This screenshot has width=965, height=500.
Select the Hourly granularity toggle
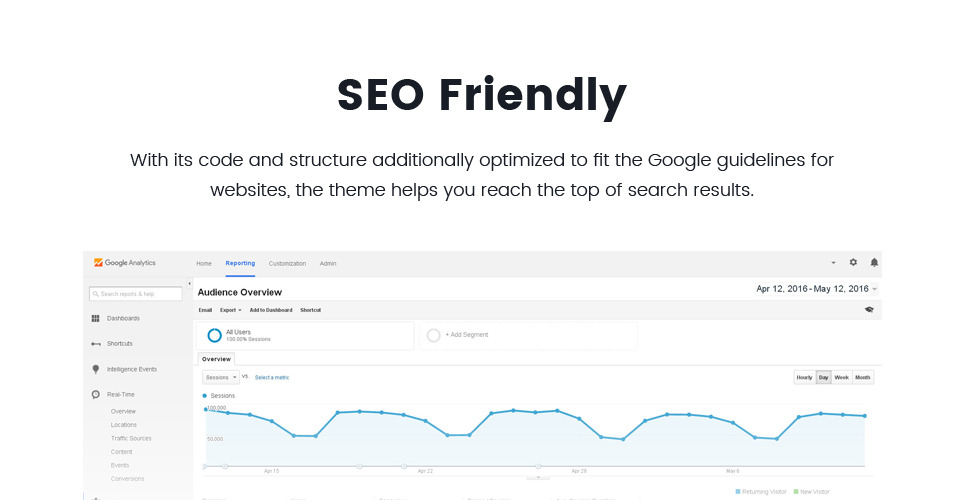click(804, 377)
